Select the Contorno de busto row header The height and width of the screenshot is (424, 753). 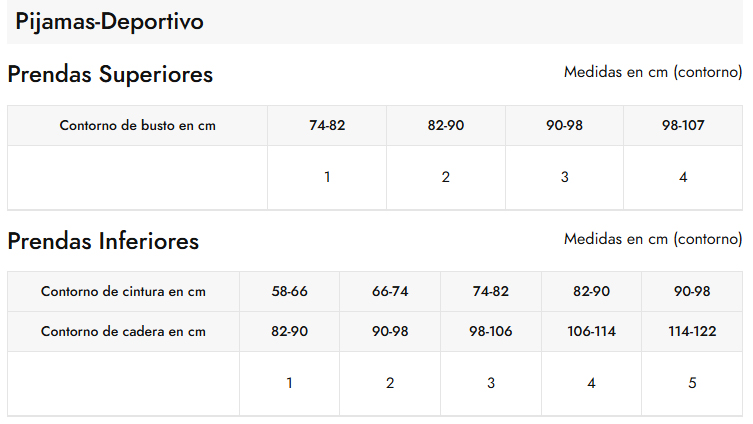point(137,126)
